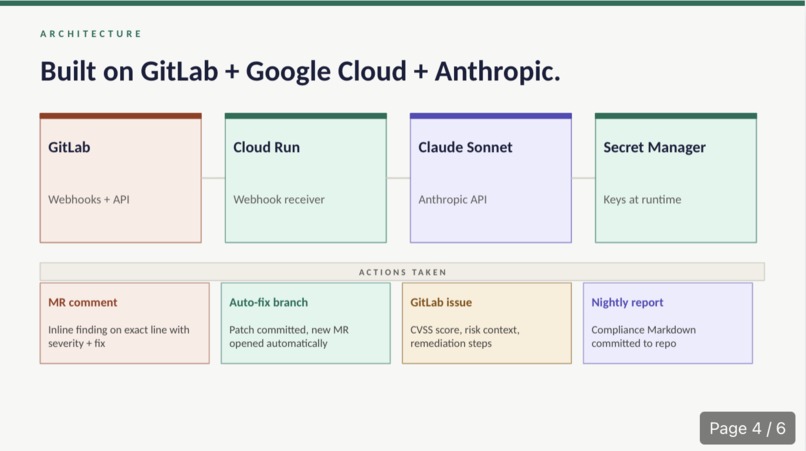Click the "Built on GitLab + Google Cloud + Anthropic." heading
The width and height of the screenshot is (806, 451).
point(300,71)
